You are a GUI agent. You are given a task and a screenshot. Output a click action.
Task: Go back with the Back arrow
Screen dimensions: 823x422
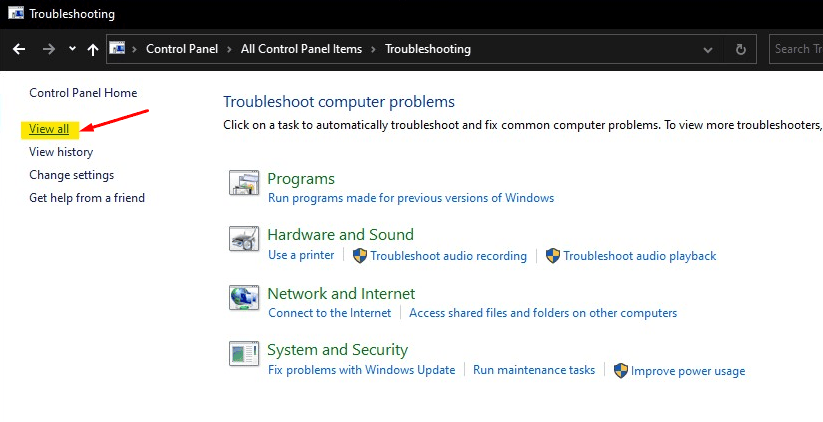coord(19,49)
